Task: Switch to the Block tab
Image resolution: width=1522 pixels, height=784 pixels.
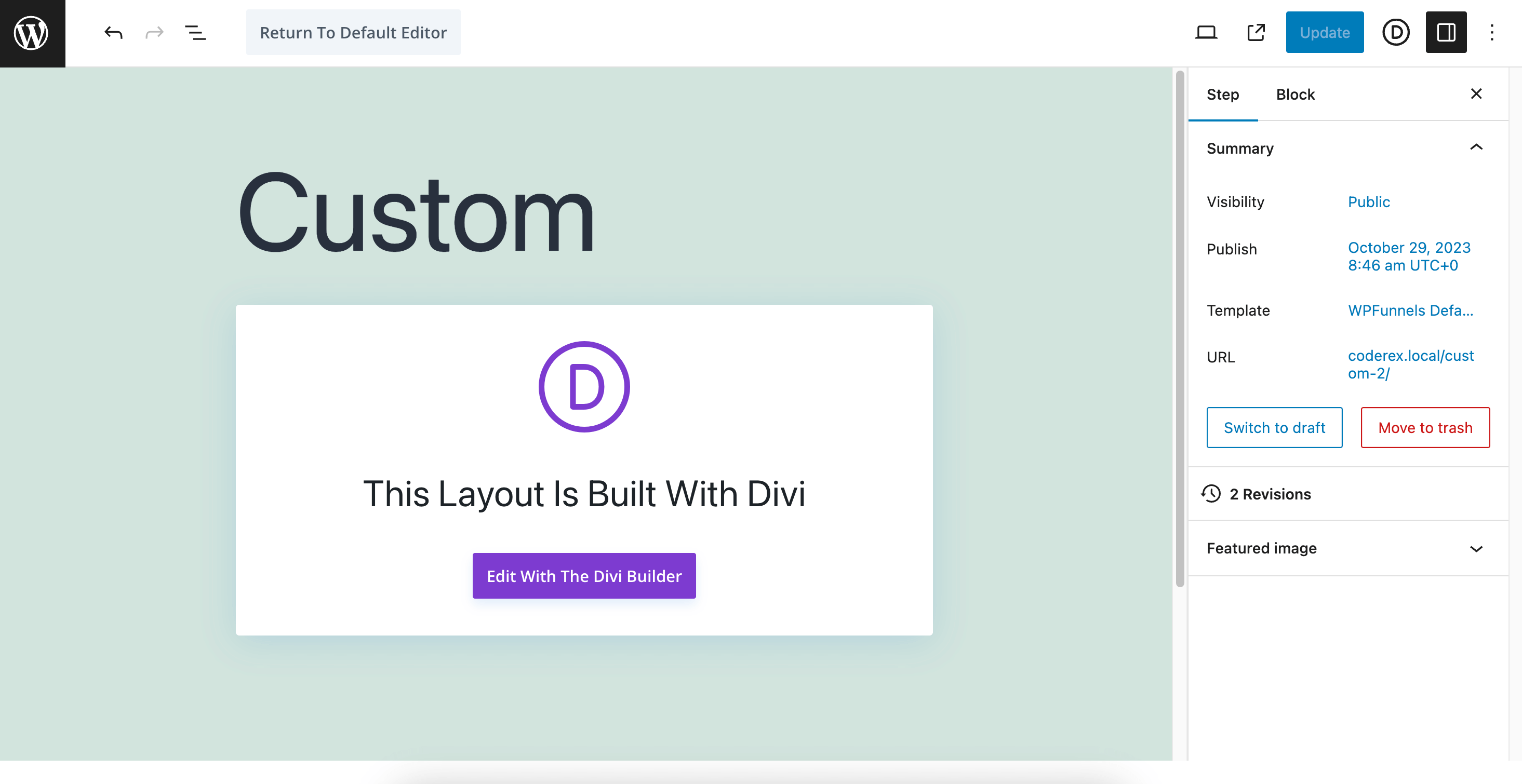Action: [x=1295, y=94]
